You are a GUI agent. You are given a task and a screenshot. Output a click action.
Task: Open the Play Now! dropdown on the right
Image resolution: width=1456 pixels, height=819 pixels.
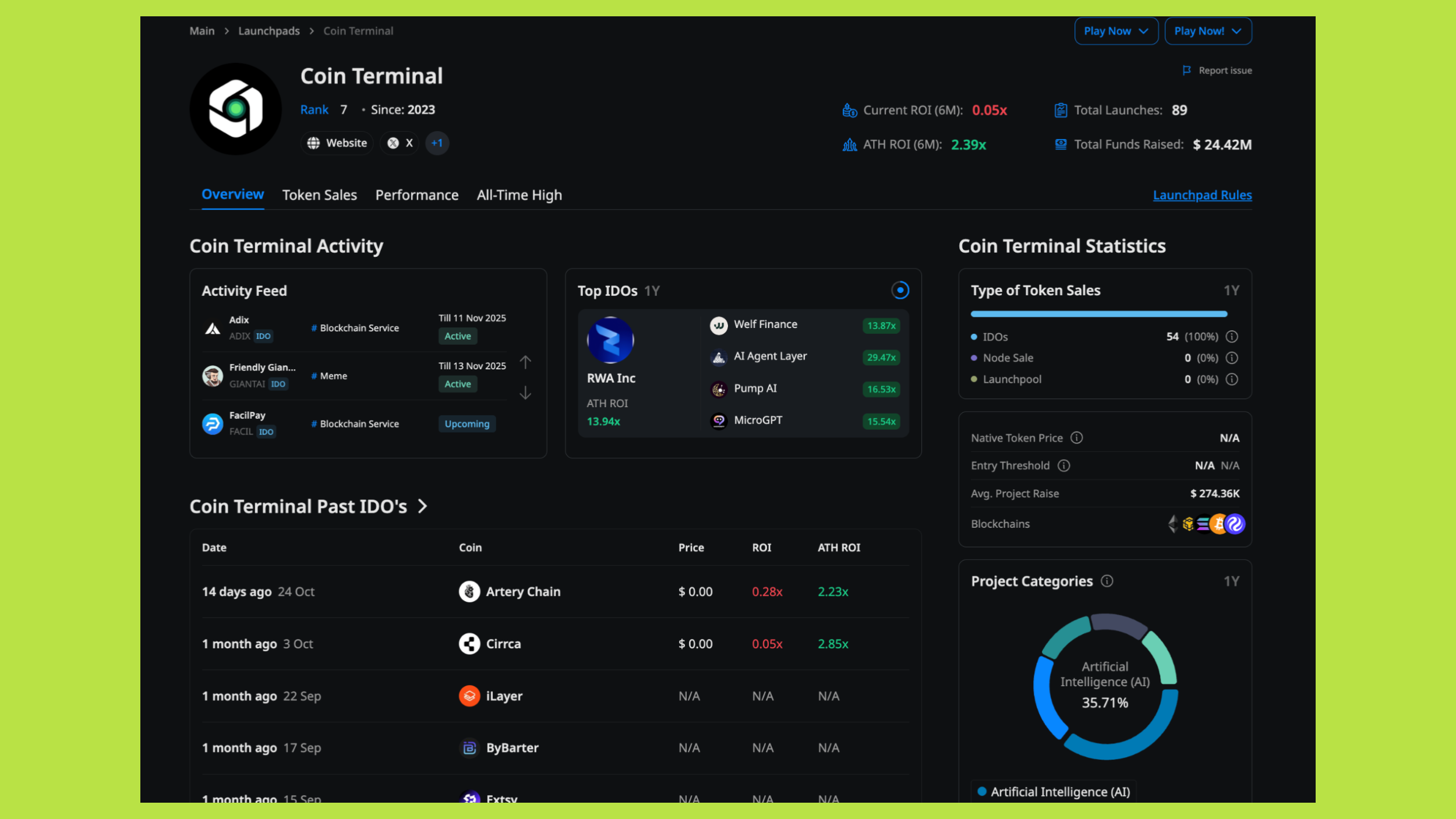[x=1208, y=31]
